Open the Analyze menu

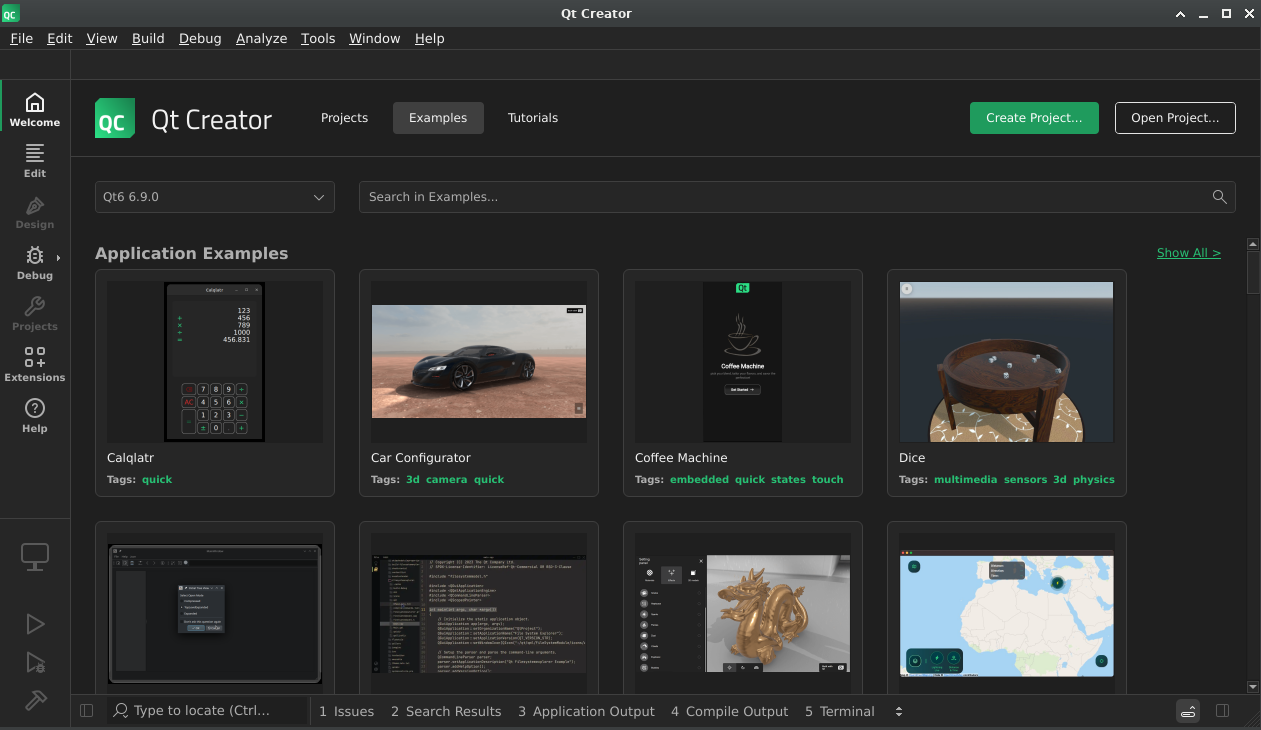coord(262,38)
